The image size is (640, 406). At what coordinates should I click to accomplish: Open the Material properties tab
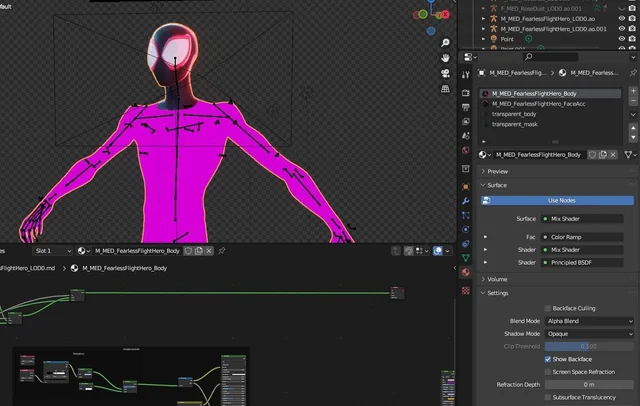(x=466, y=272)
